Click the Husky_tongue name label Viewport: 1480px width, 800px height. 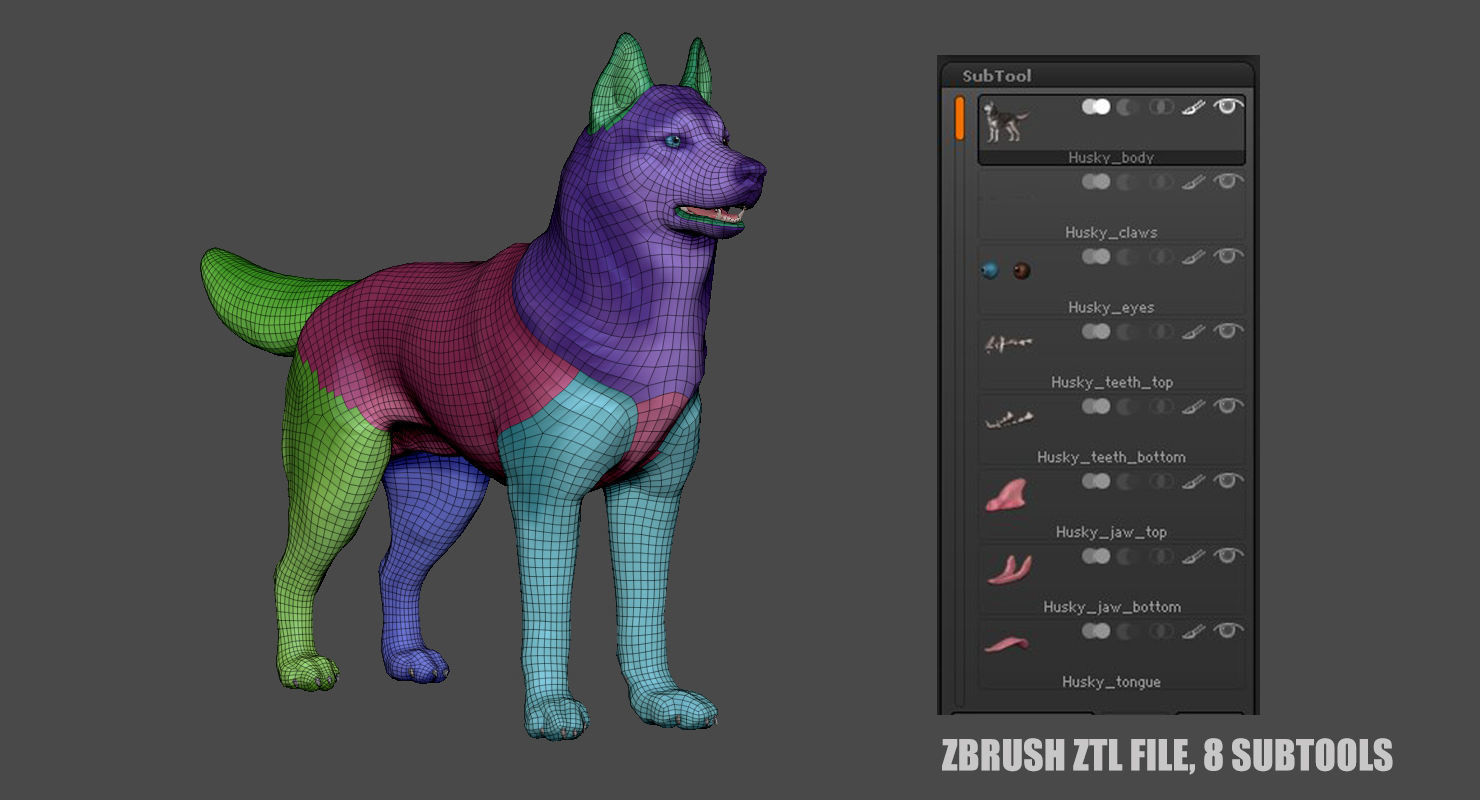click(1110, 681)
